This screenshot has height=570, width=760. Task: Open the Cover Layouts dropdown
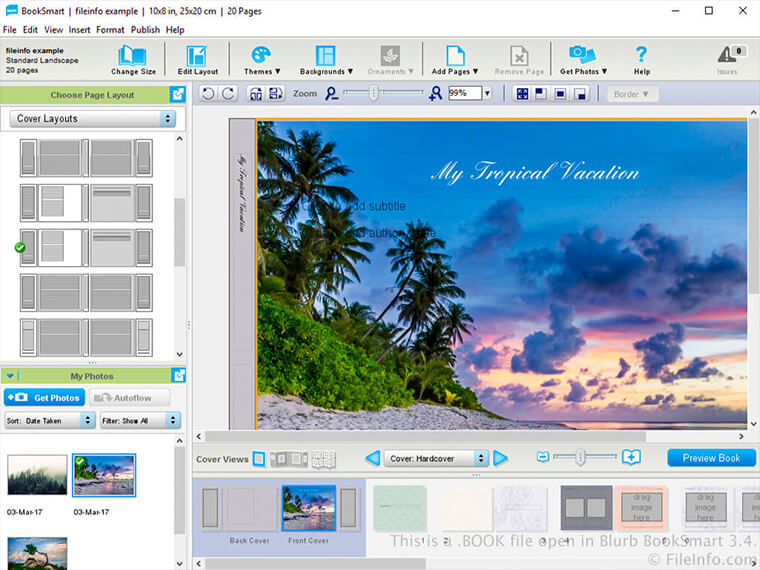(92, 119)
